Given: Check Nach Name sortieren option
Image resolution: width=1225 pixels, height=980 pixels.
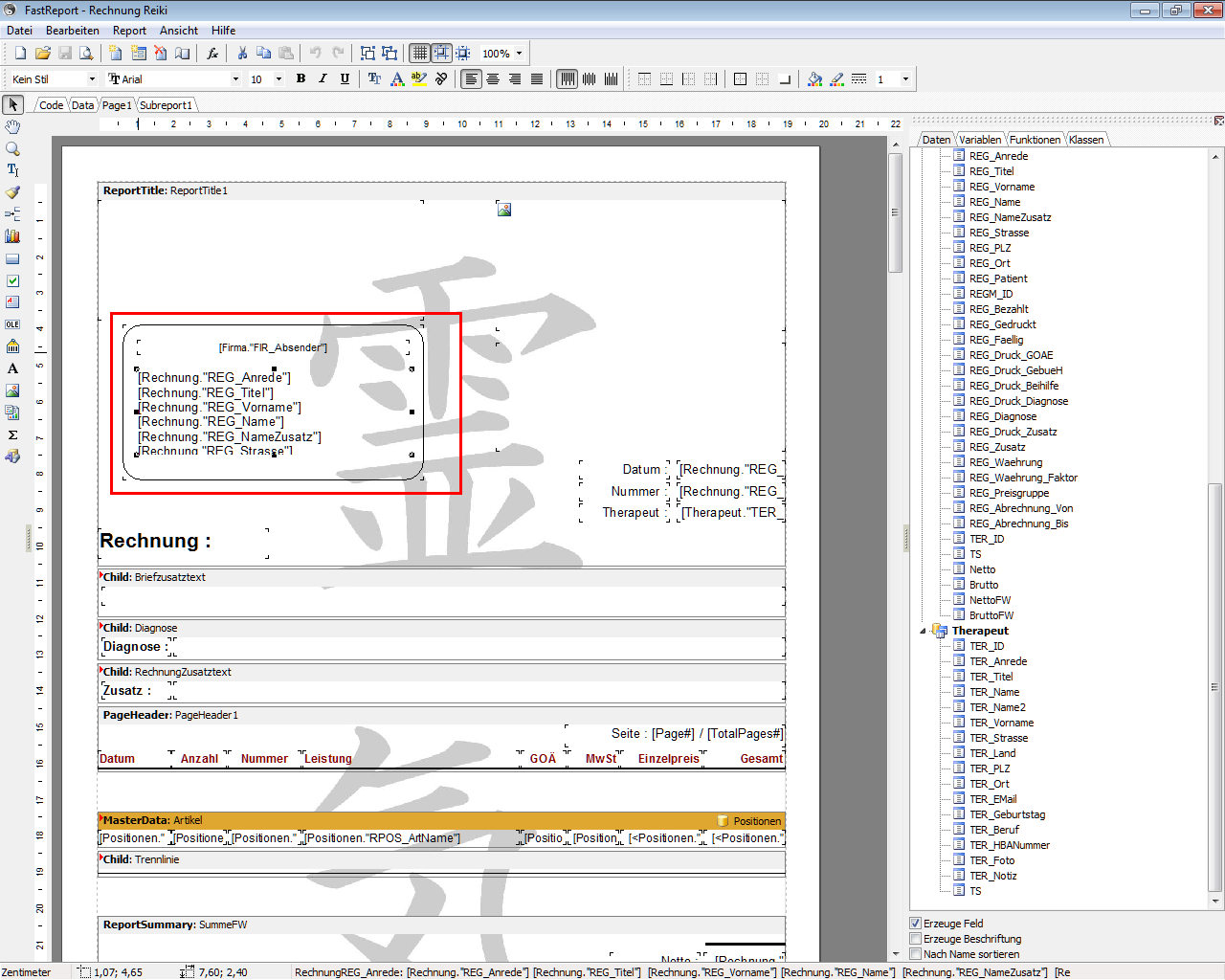Looking at the screenshot, I should click(915, 954).
